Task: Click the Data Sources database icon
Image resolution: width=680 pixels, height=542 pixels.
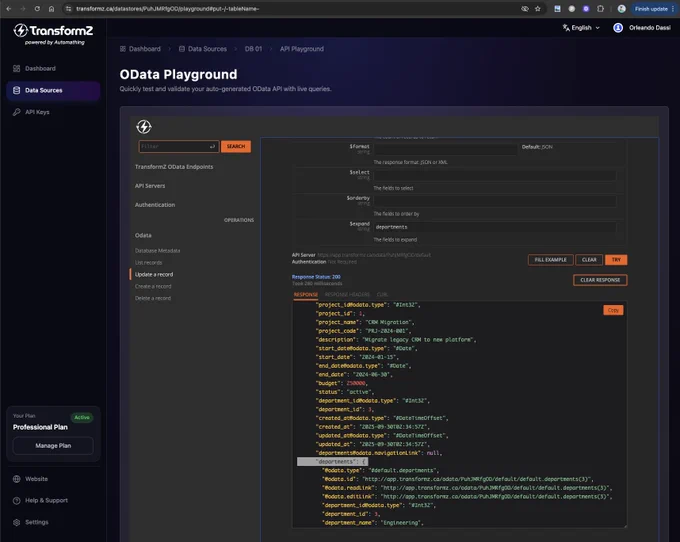Action: [x=16, y=90]
